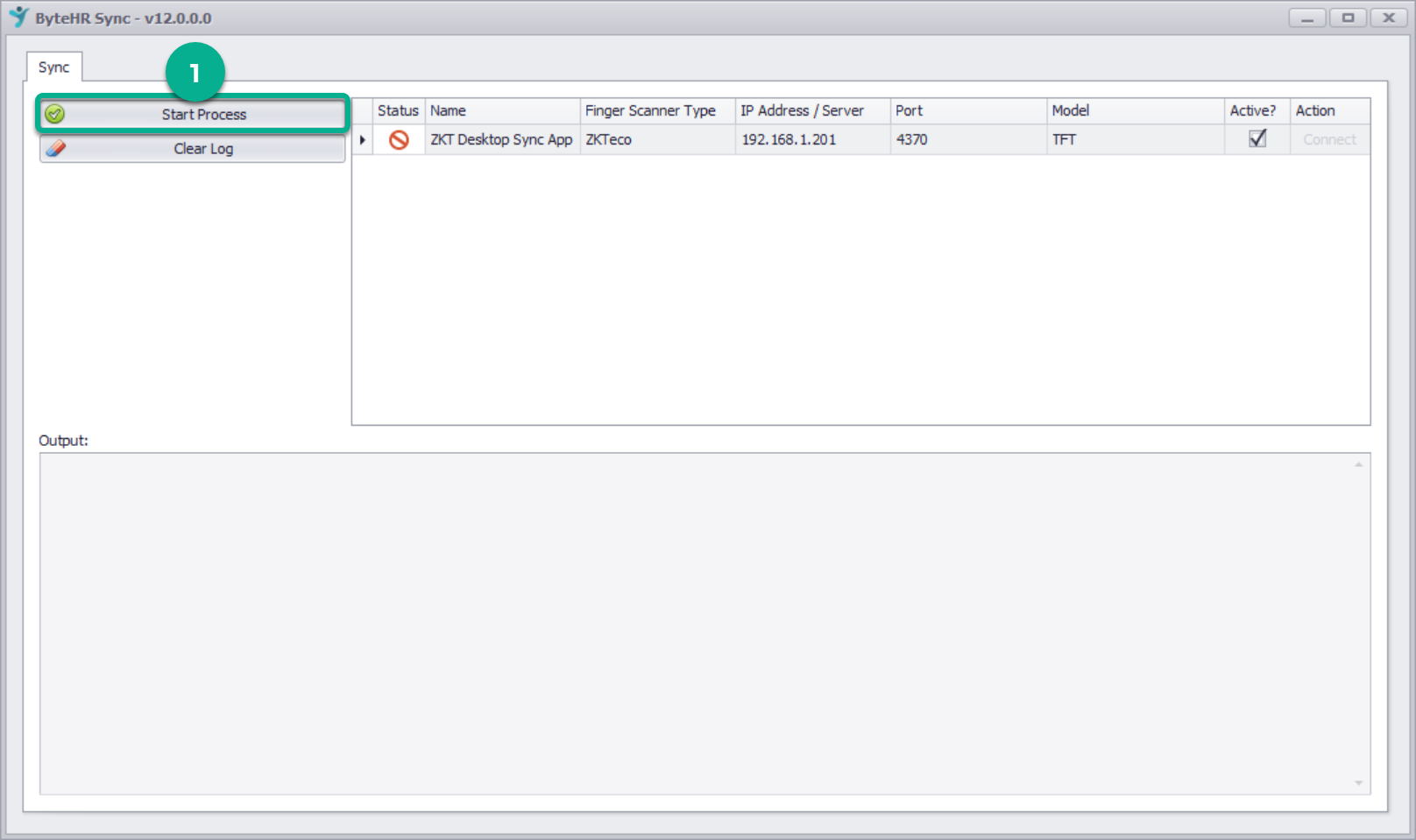Click the Port column header
This screenshot has width=1416, height=840.
tap(968, 110)
